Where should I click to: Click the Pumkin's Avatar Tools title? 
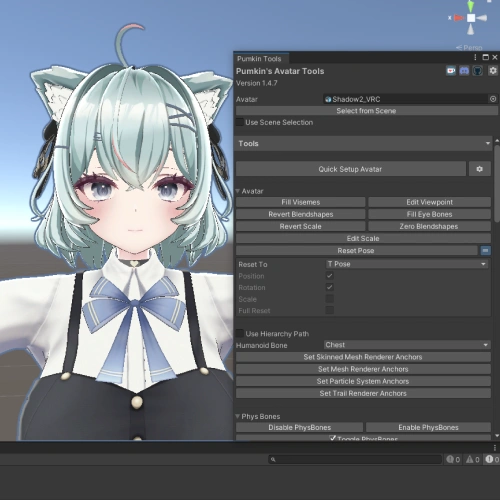(x=280, y=71)
